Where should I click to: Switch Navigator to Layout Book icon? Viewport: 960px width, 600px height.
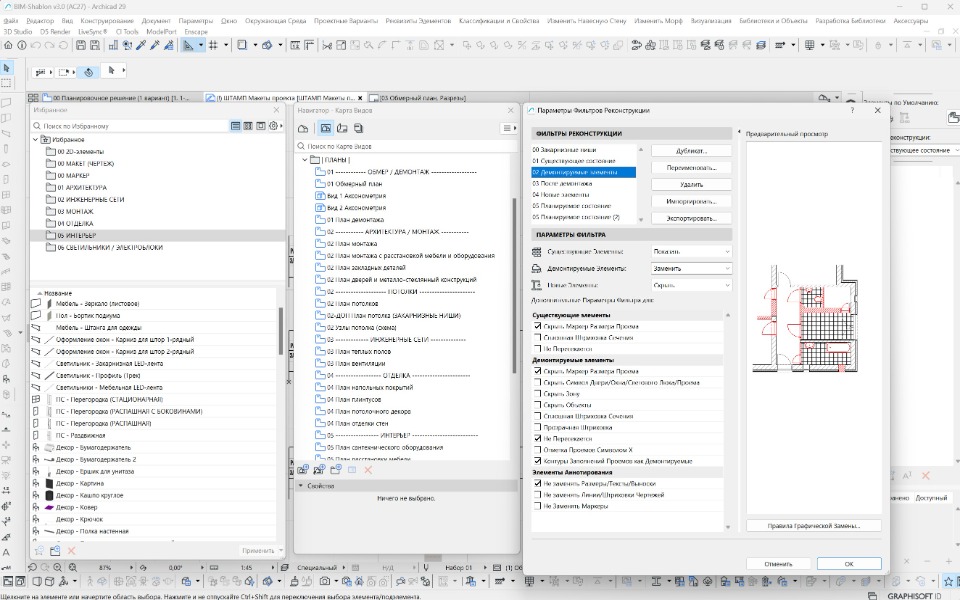[x=342, y=129]
